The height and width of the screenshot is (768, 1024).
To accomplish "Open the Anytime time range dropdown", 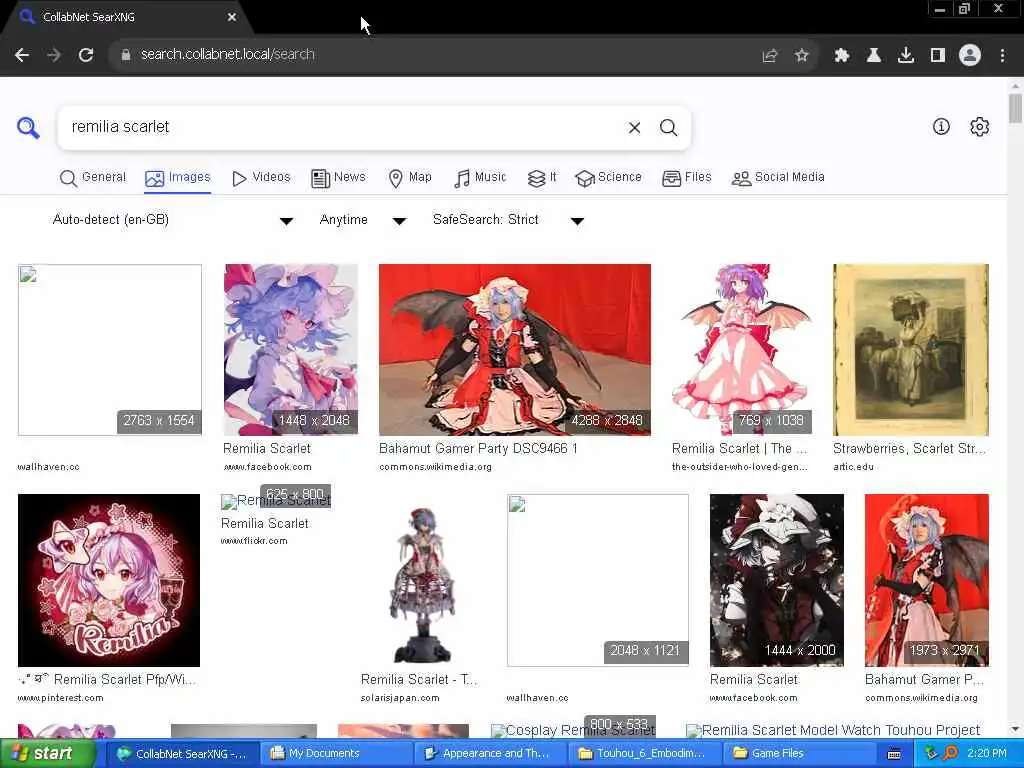I will click(362, 220).
